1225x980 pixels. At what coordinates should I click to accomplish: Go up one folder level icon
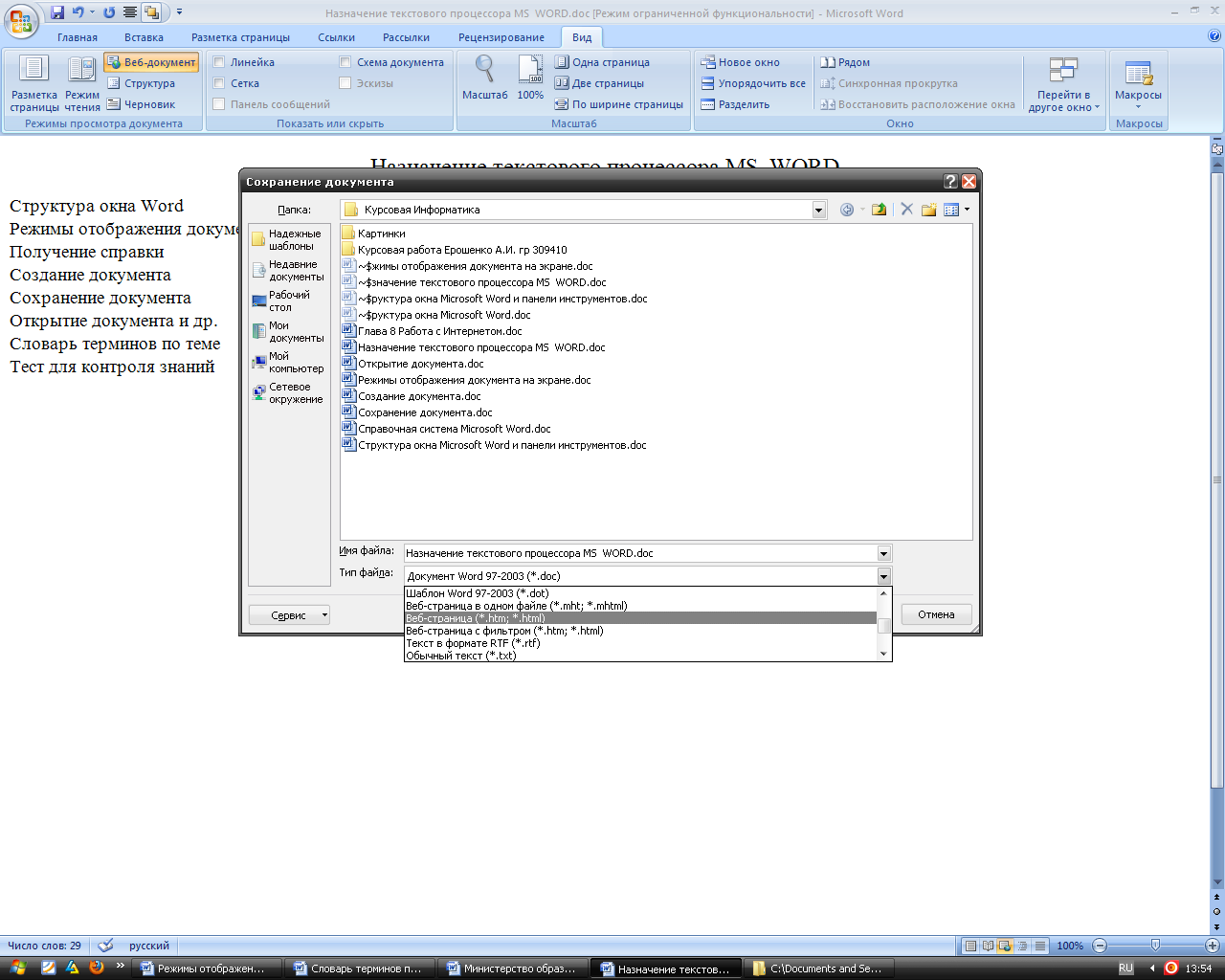tap(879, 210)
